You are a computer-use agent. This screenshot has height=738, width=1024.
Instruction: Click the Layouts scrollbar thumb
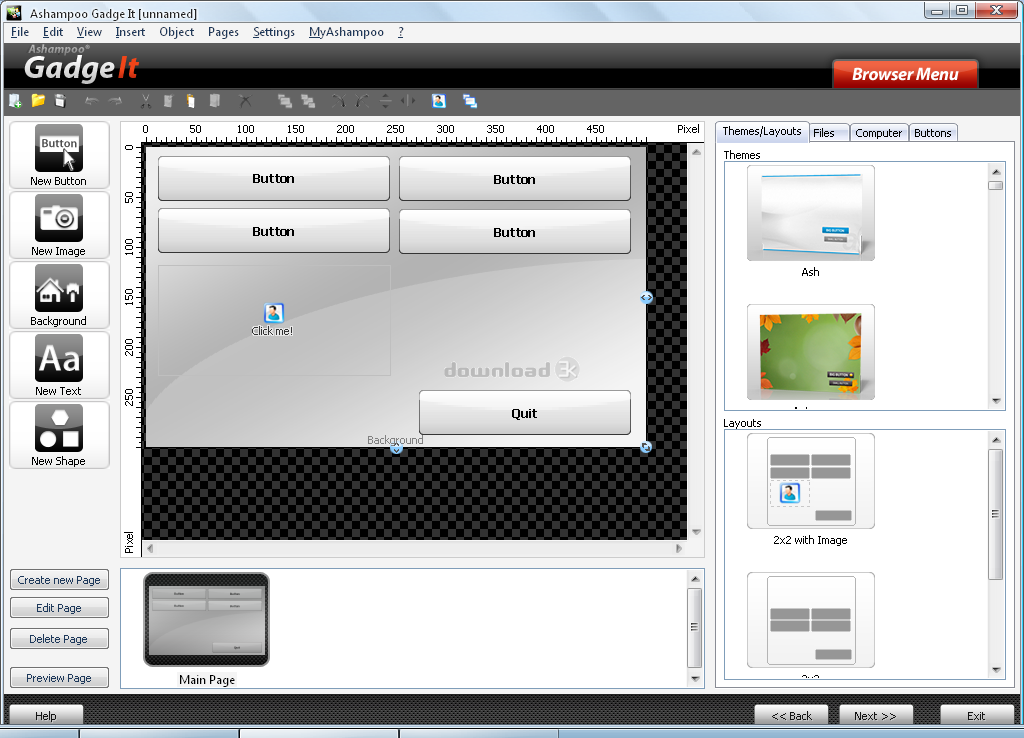pos(996,514)
